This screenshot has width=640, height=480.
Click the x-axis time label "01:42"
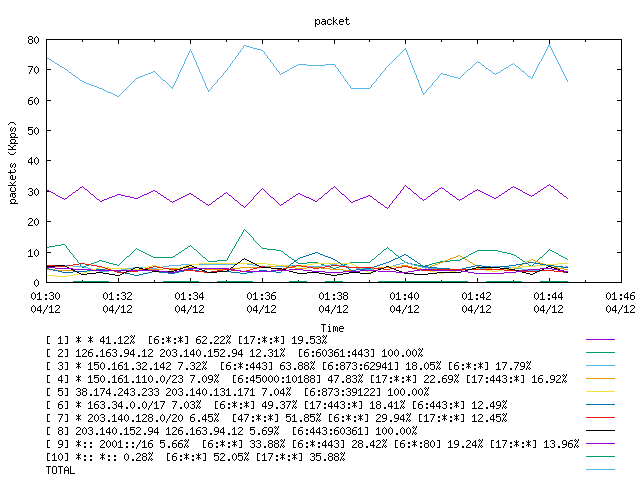tap(476, 296)
